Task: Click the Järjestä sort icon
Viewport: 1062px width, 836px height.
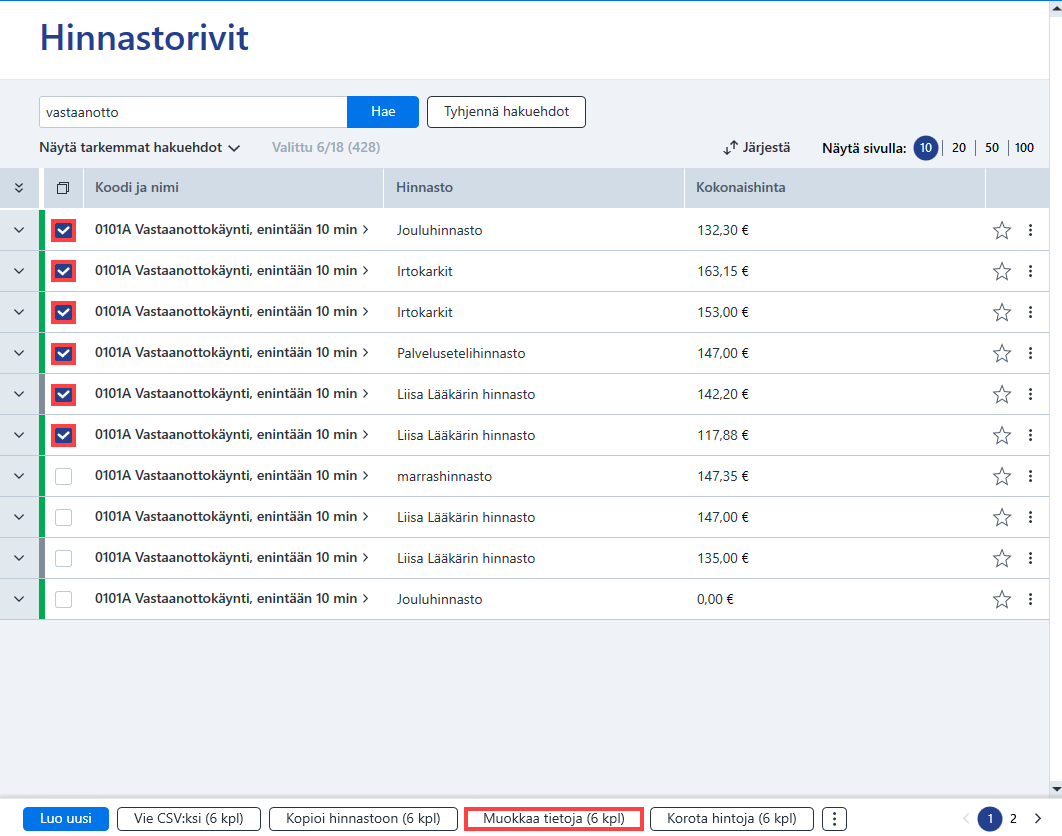Action: pos(730,148)
